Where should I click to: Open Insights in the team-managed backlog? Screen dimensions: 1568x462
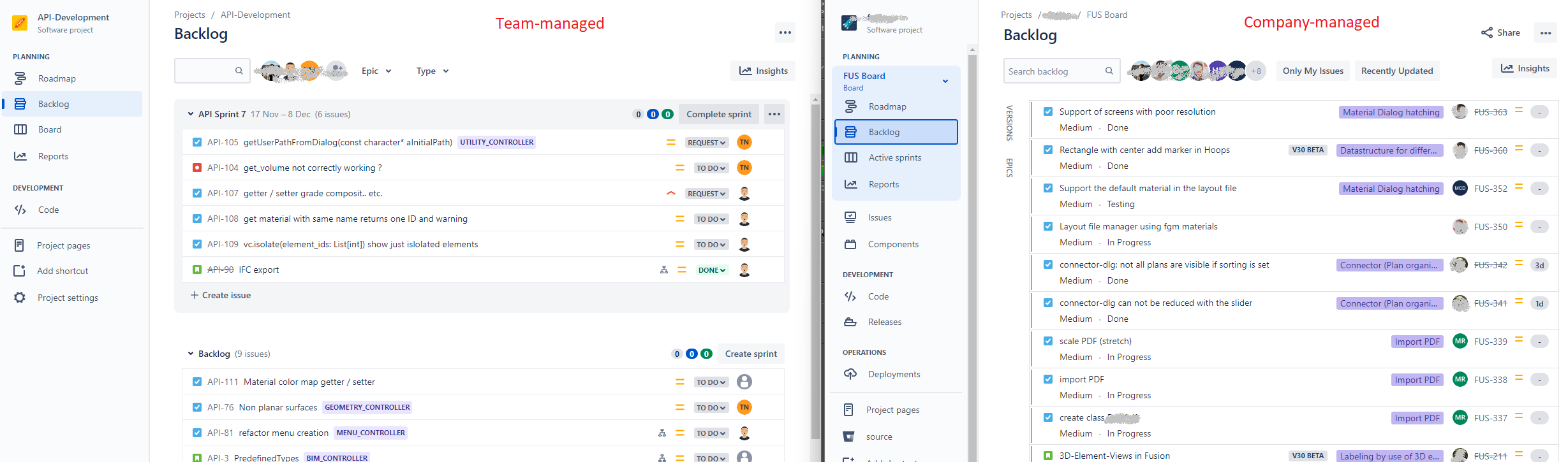tap(763, 71)
